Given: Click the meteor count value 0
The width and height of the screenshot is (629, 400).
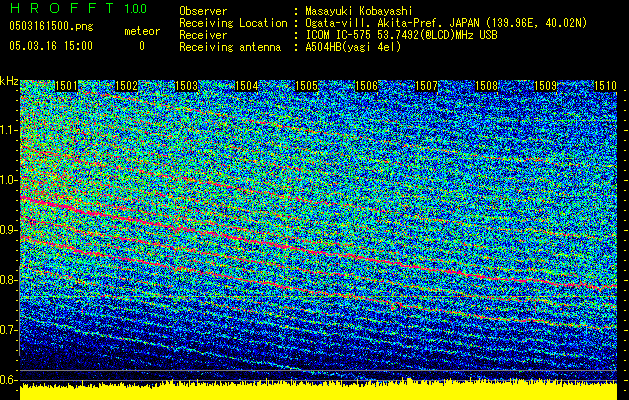Looking at the screenshot, I should coord(142,46).
